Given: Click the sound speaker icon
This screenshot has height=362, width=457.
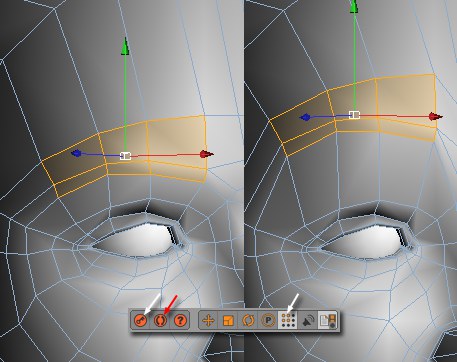Looking at the screenshot, I should pos(308,321).
